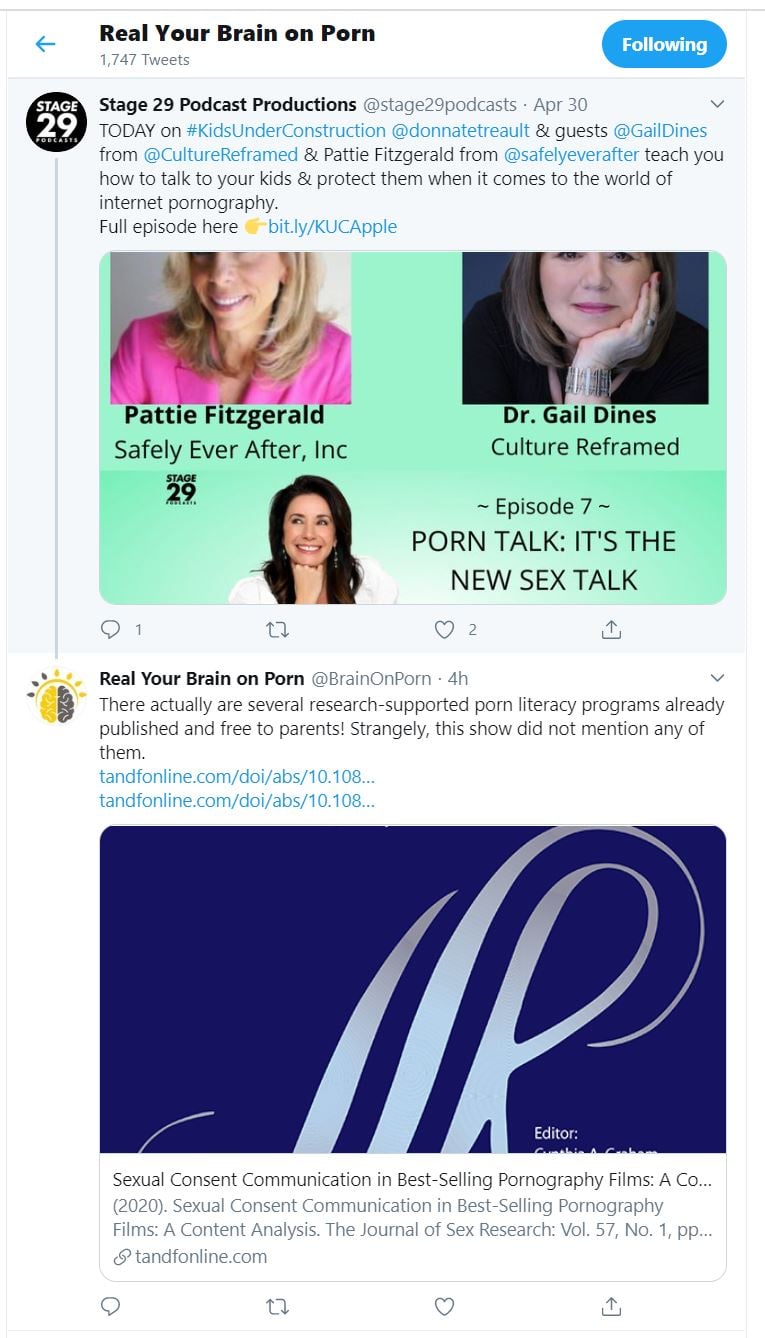The width and height of the screenshot is (765, 1338).
Task: Open the Sexual Consent Communication article card
Action: (x=413, y=1053)
